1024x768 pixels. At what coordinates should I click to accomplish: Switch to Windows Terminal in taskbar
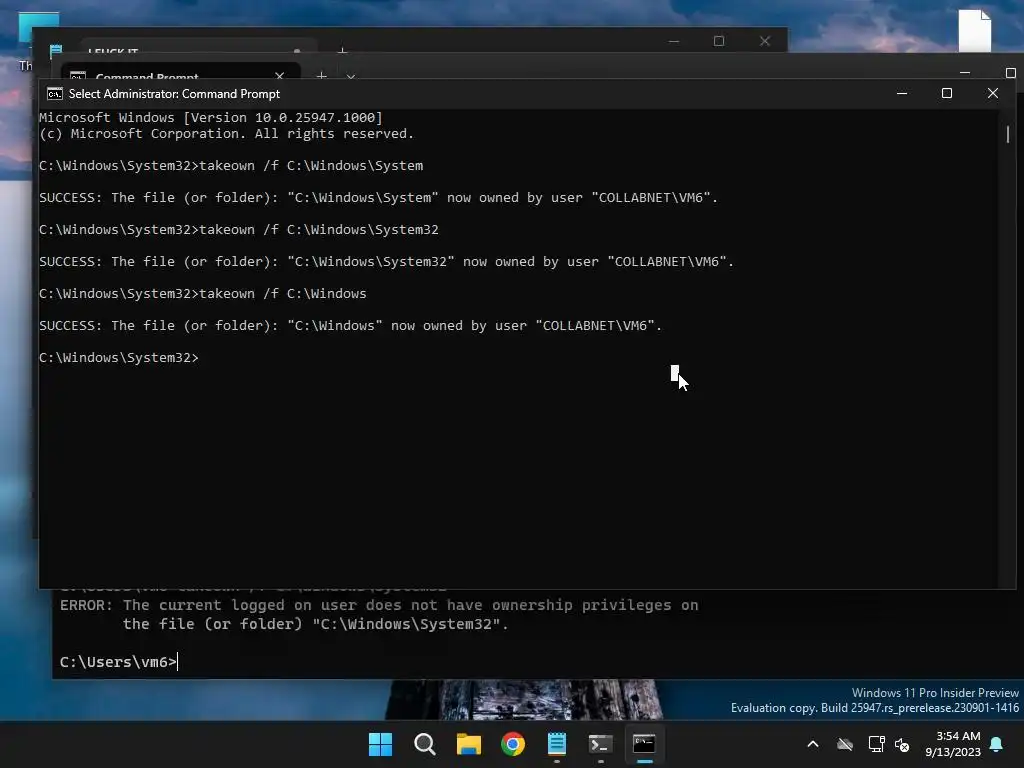[x=600, y=744]
